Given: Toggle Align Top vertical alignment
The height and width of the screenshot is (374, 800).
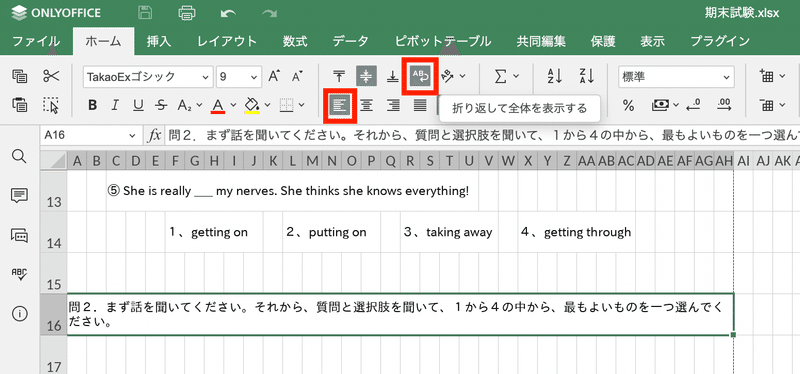Looking at the screenshot, I should point(339,77).
